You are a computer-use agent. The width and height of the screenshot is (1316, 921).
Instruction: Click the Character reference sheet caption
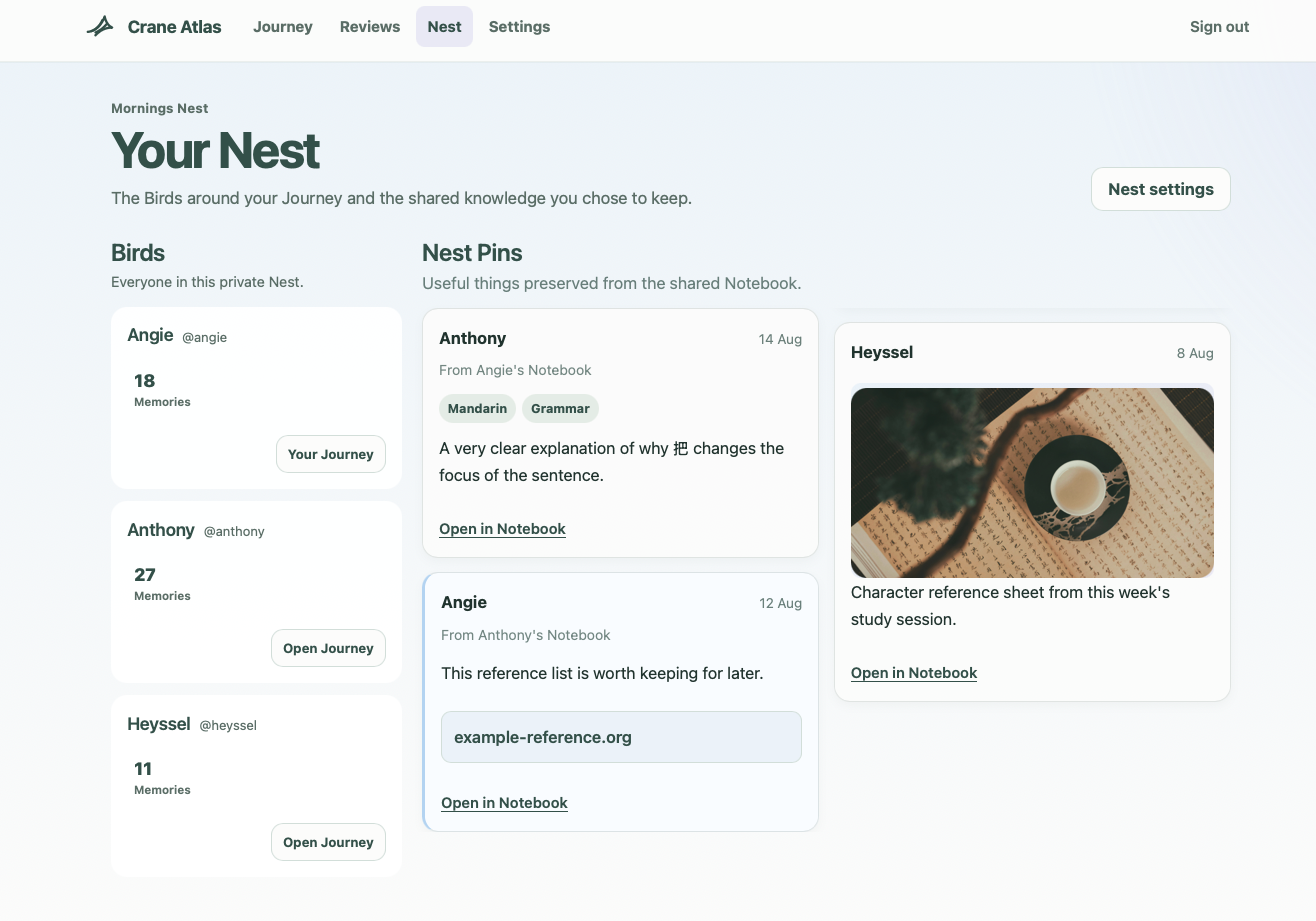pos(1010,606)
